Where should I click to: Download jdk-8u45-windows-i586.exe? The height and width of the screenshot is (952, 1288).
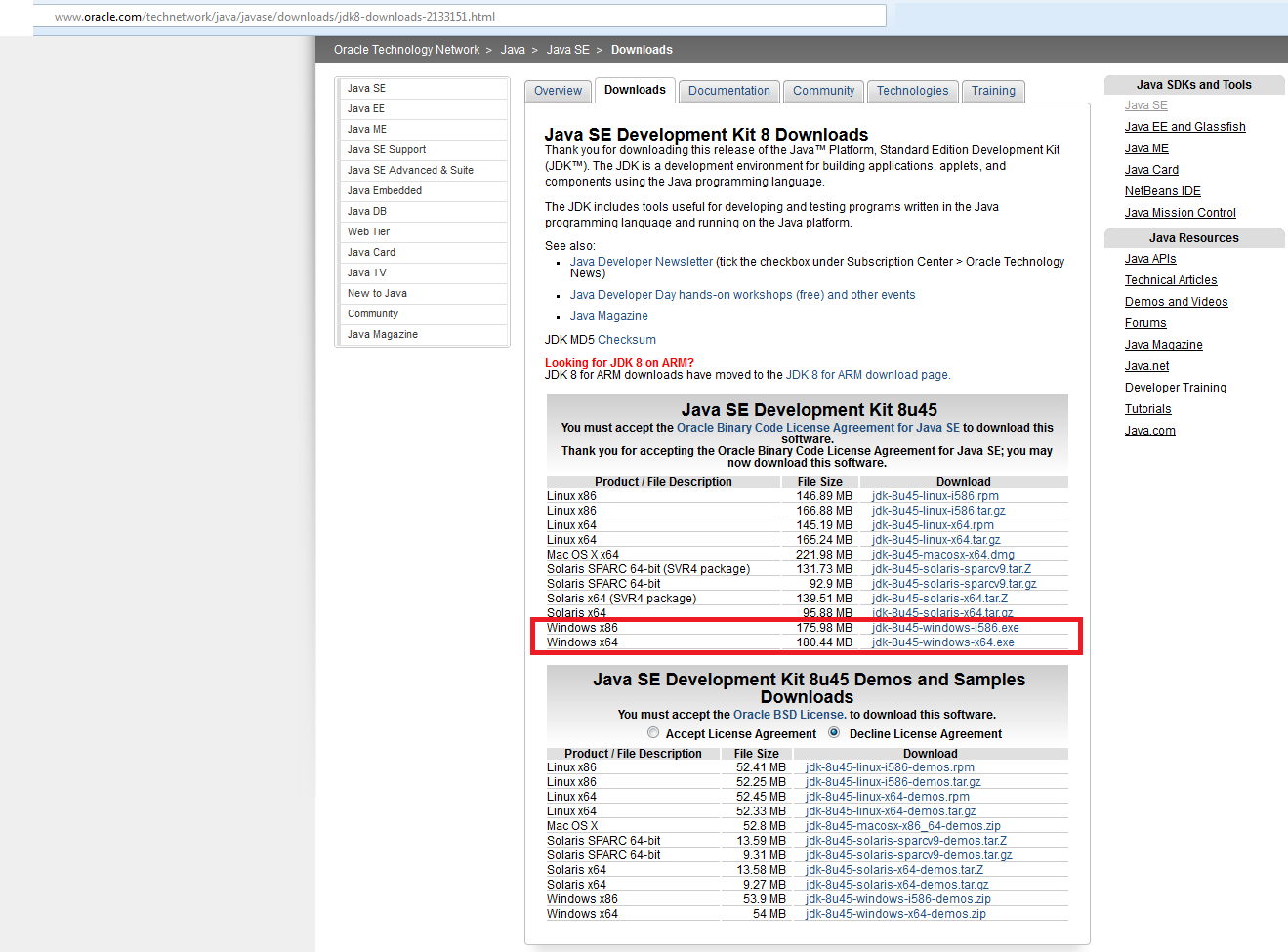pos(945,628)
